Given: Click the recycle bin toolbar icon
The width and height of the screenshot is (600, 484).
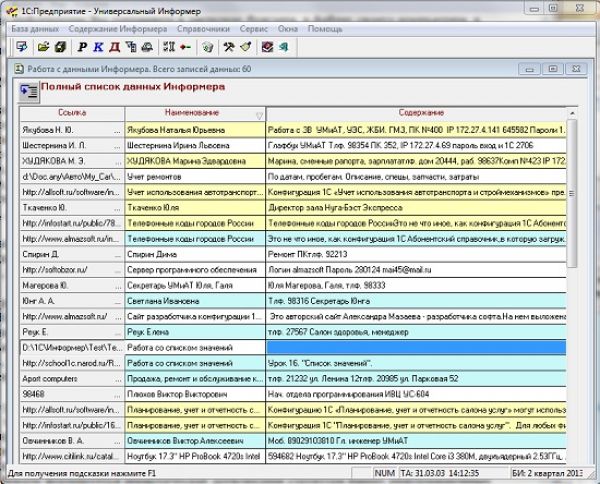Looking at the screenshot, I should tap(208, 47).
